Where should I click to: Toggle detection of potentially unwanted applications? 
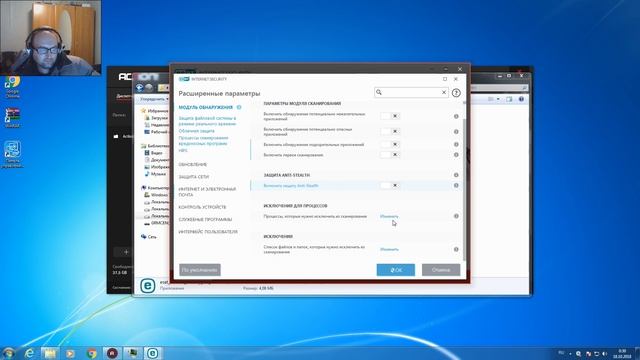(x=390, y=116)
